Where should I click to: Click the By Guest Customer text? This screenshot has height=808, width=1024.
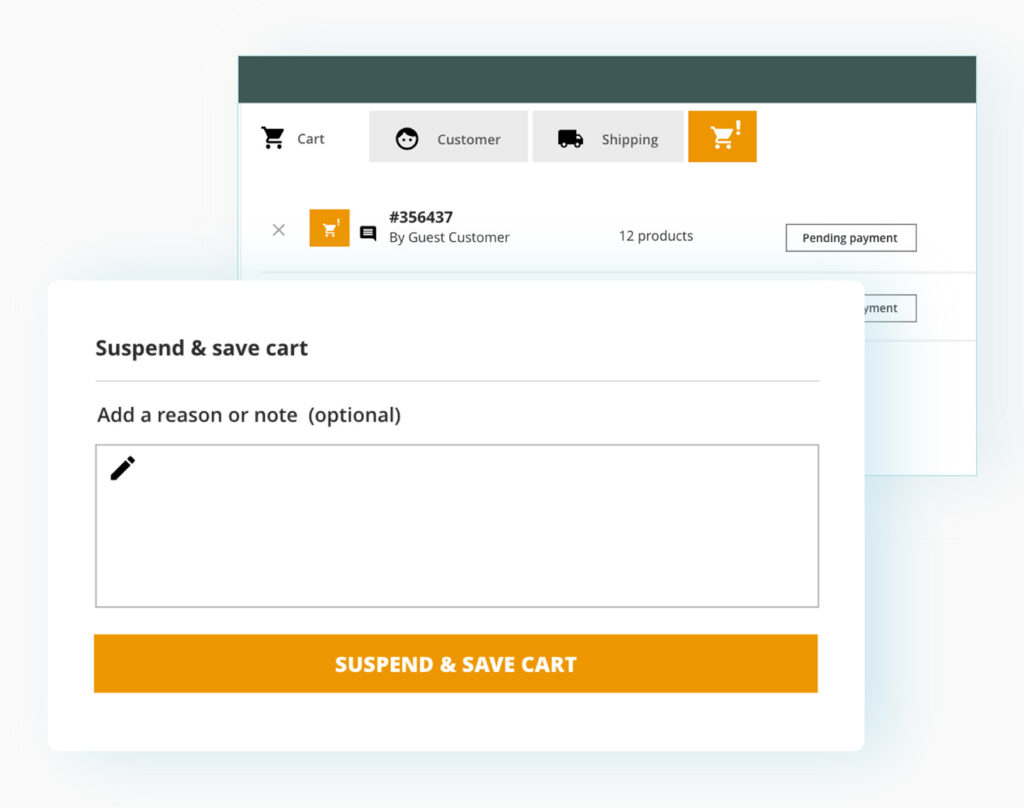[449, 238]
